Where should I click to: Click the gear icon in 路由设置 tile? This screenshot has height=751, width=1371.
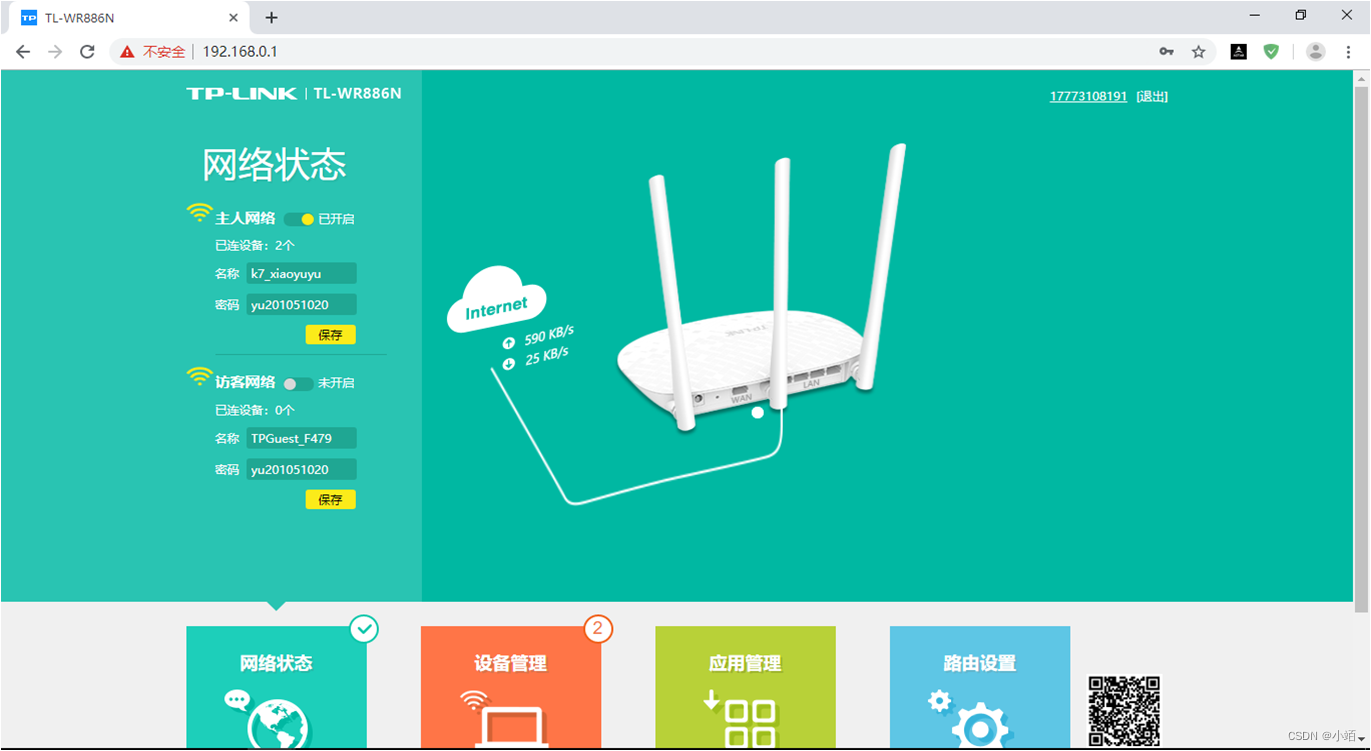(980, 725)
